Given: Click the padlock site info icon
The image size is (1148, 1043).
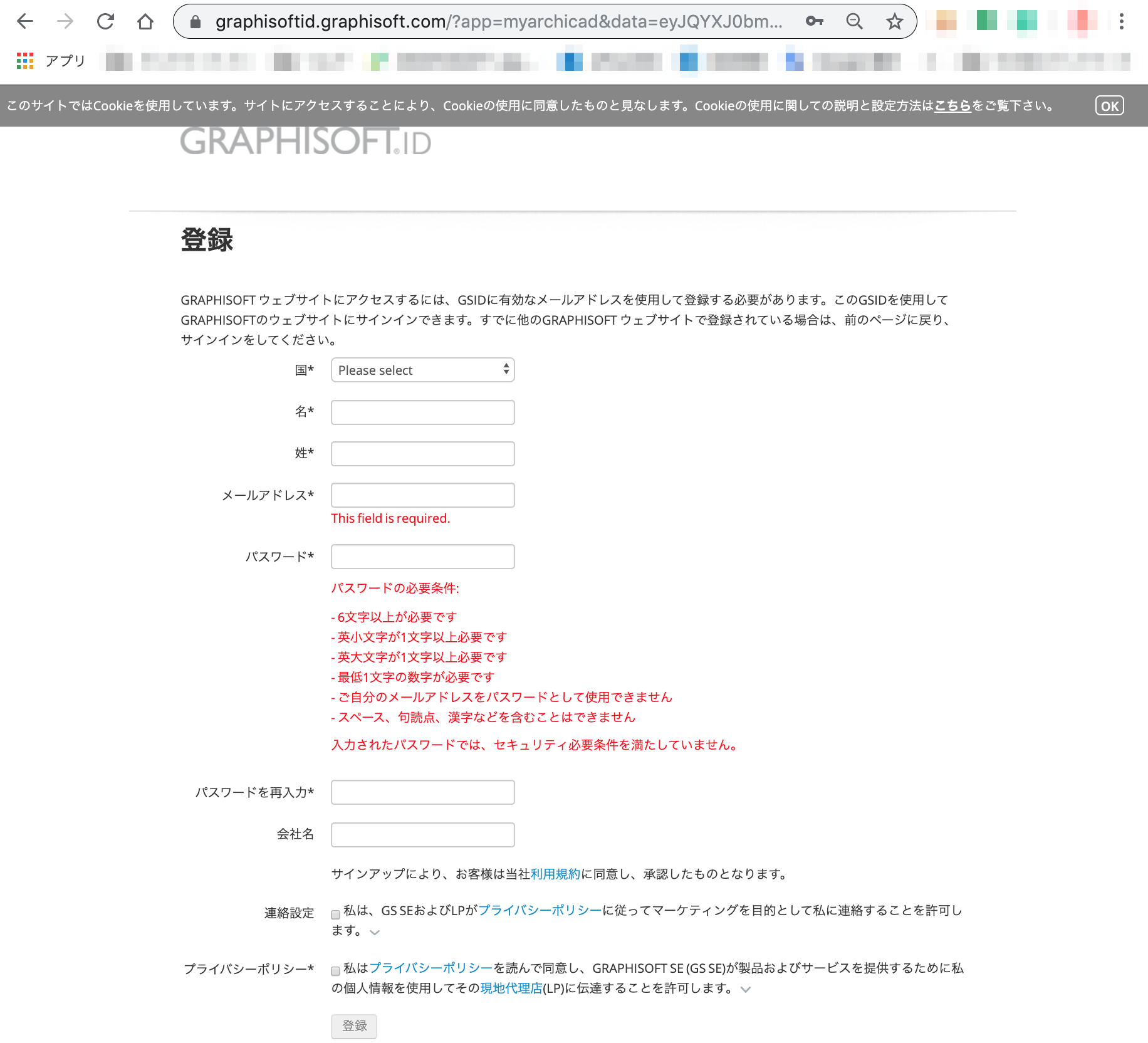Looking at the screenshot, I should click(196, 22).
